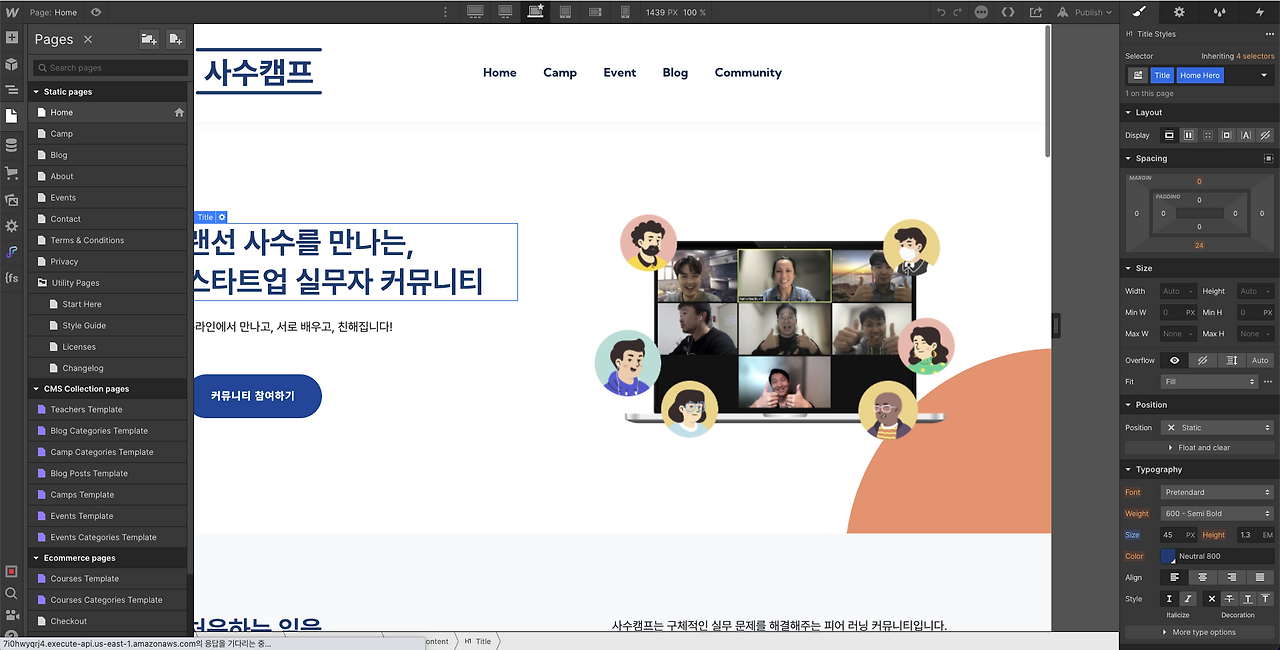Collapse the Layout section
Image resolution: width=1280 pixels, height=650 pixels.
point(1149,112)
